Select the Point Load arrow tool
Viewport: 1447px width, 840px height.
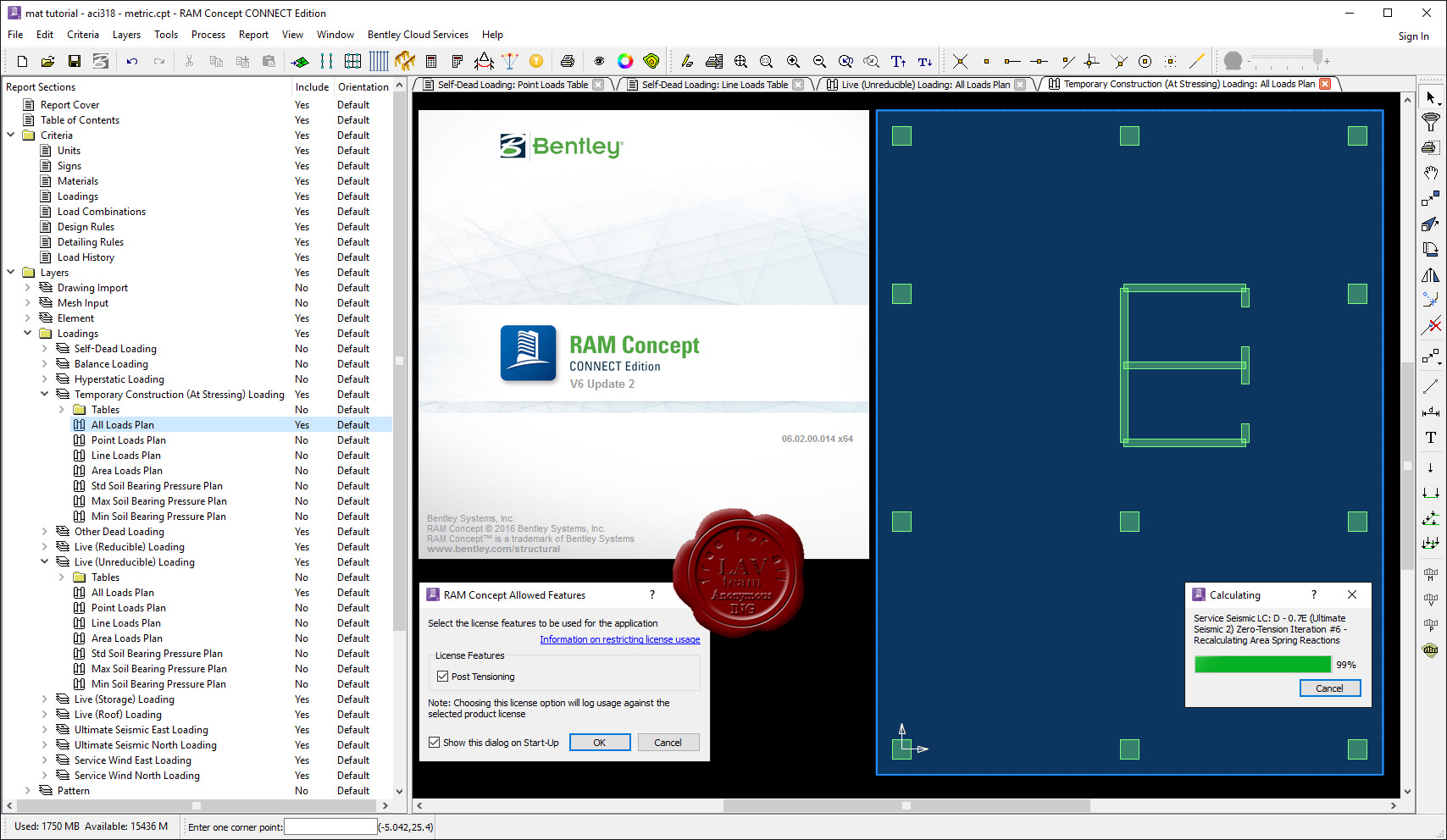point(1431,467)
